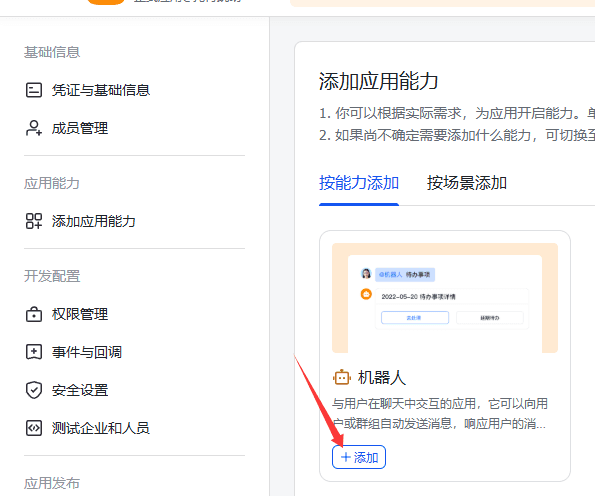This screenshot has height=496, width=595.
Task: Click the 开发配置 section label
Action: [x=52, y=276]
